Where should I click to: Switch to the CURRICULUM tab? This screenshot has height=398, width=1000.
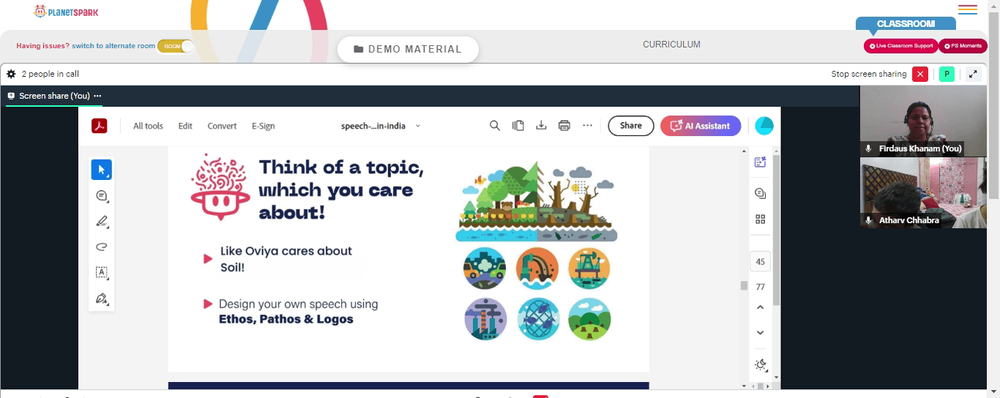click(672, 45)
